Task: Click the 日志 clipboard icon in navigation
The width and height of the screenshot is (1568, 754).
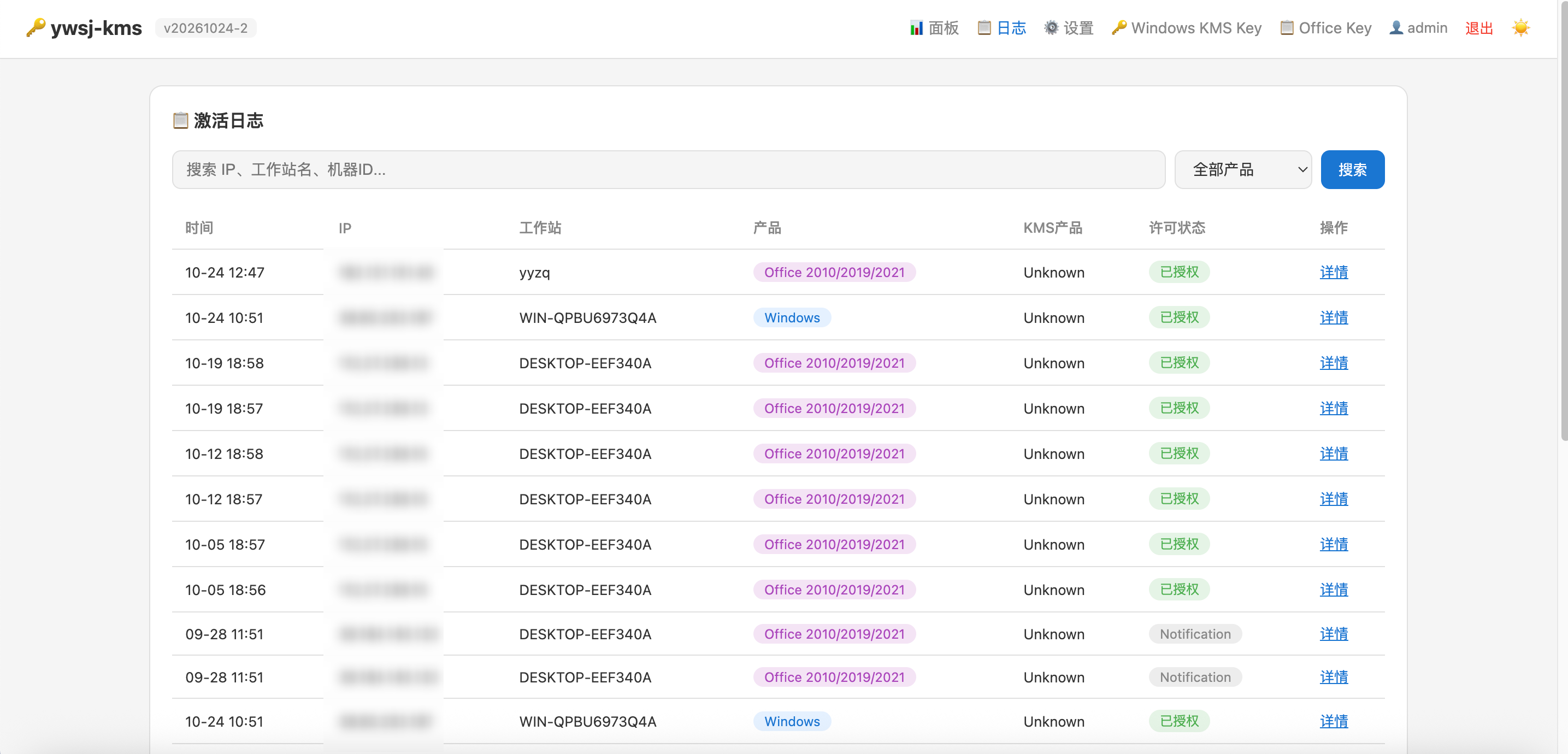Action: click(983, 28)
